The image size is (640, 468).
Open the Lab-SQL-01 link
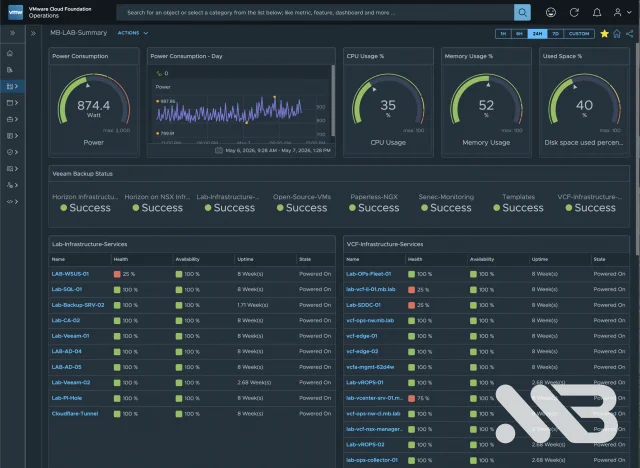tap(67, 289)
